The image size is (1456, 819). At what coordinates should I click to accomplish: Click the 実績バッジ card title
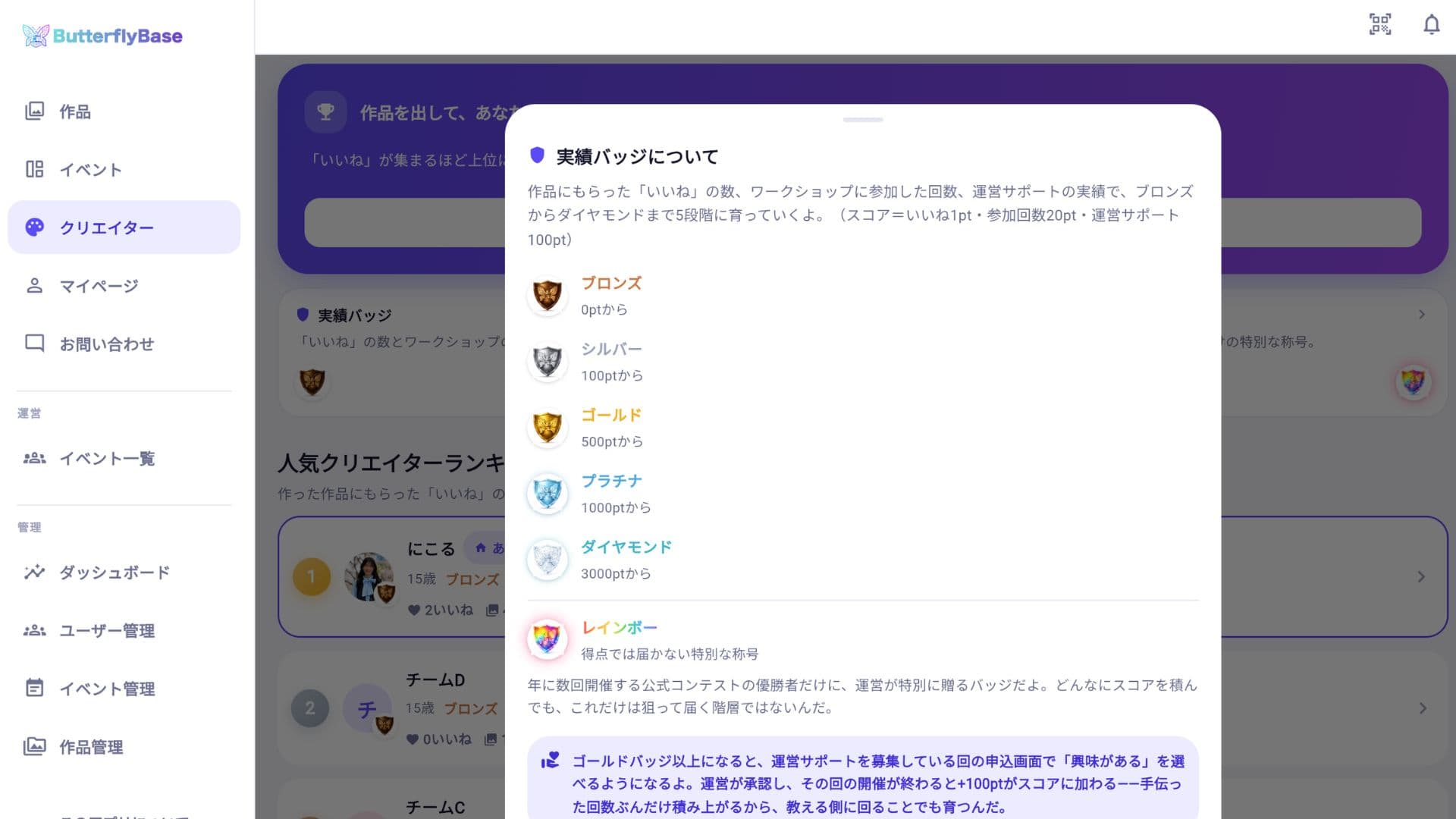(354, 315)
